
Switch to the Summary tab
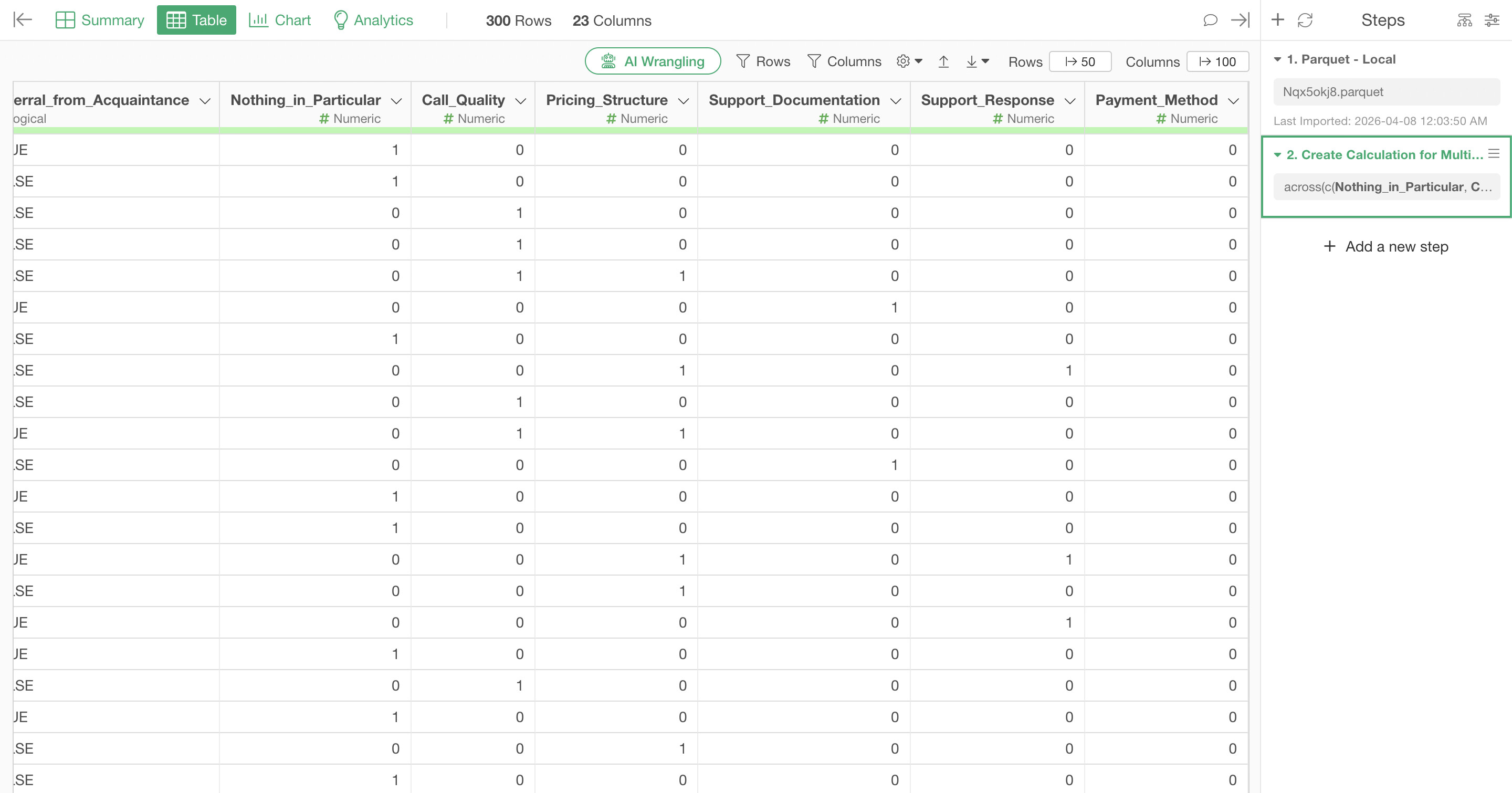point(100,20)
